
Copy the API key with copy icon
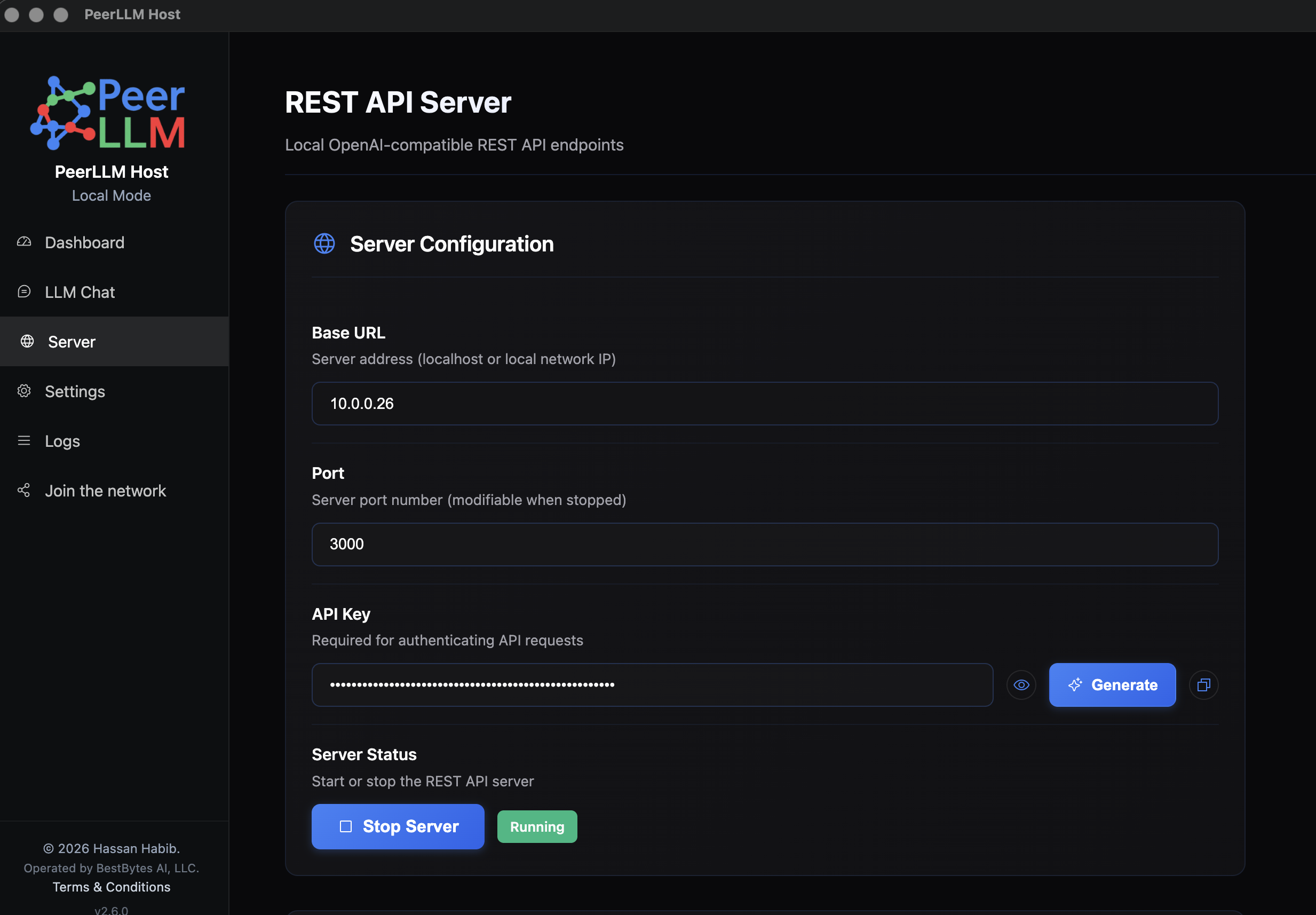click(x=1203, y=685)
